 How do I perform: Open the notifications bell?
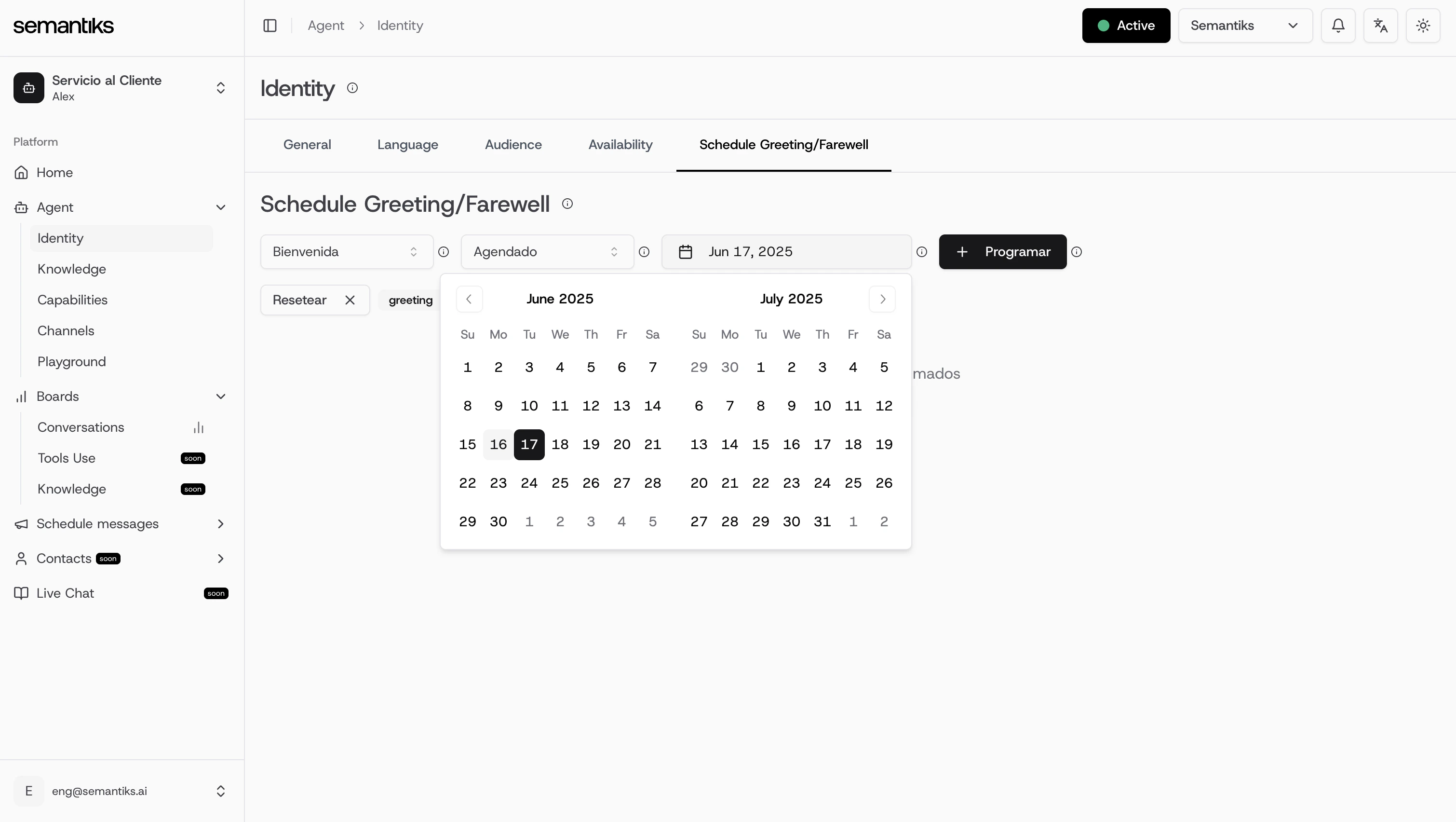pos(1337,26)
